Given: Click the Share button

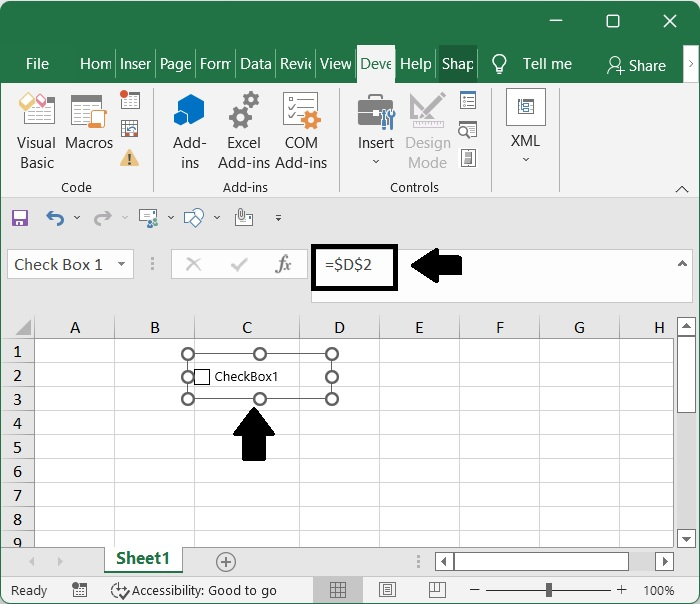Looking at the screenshot, I should tap(636, 65).
